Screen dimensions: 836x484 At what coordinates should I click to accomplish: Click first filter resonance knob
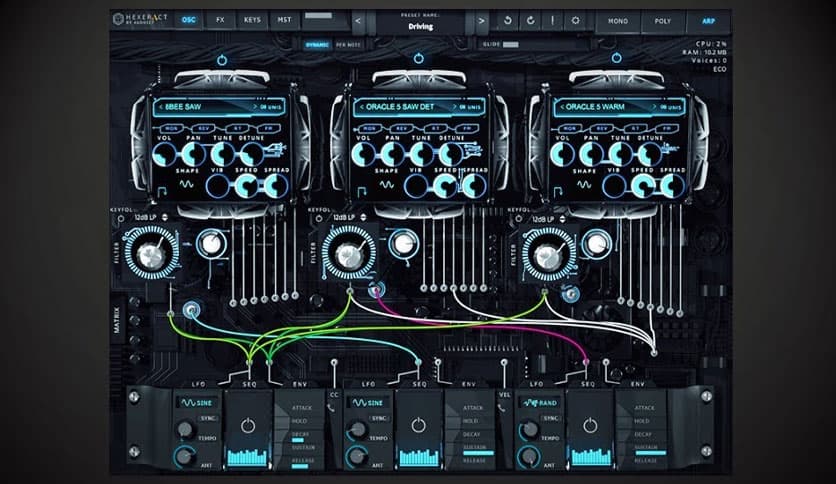click(212, 244)
